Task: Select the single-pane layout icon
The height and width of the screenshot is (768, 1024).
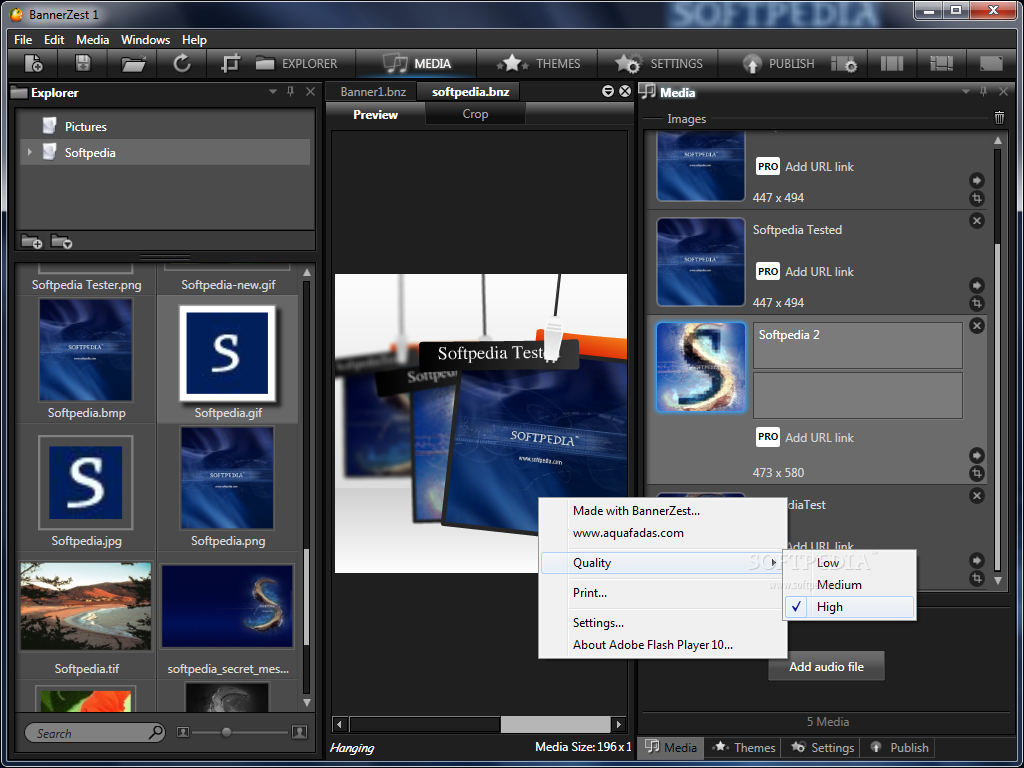Action: (991, 63)
